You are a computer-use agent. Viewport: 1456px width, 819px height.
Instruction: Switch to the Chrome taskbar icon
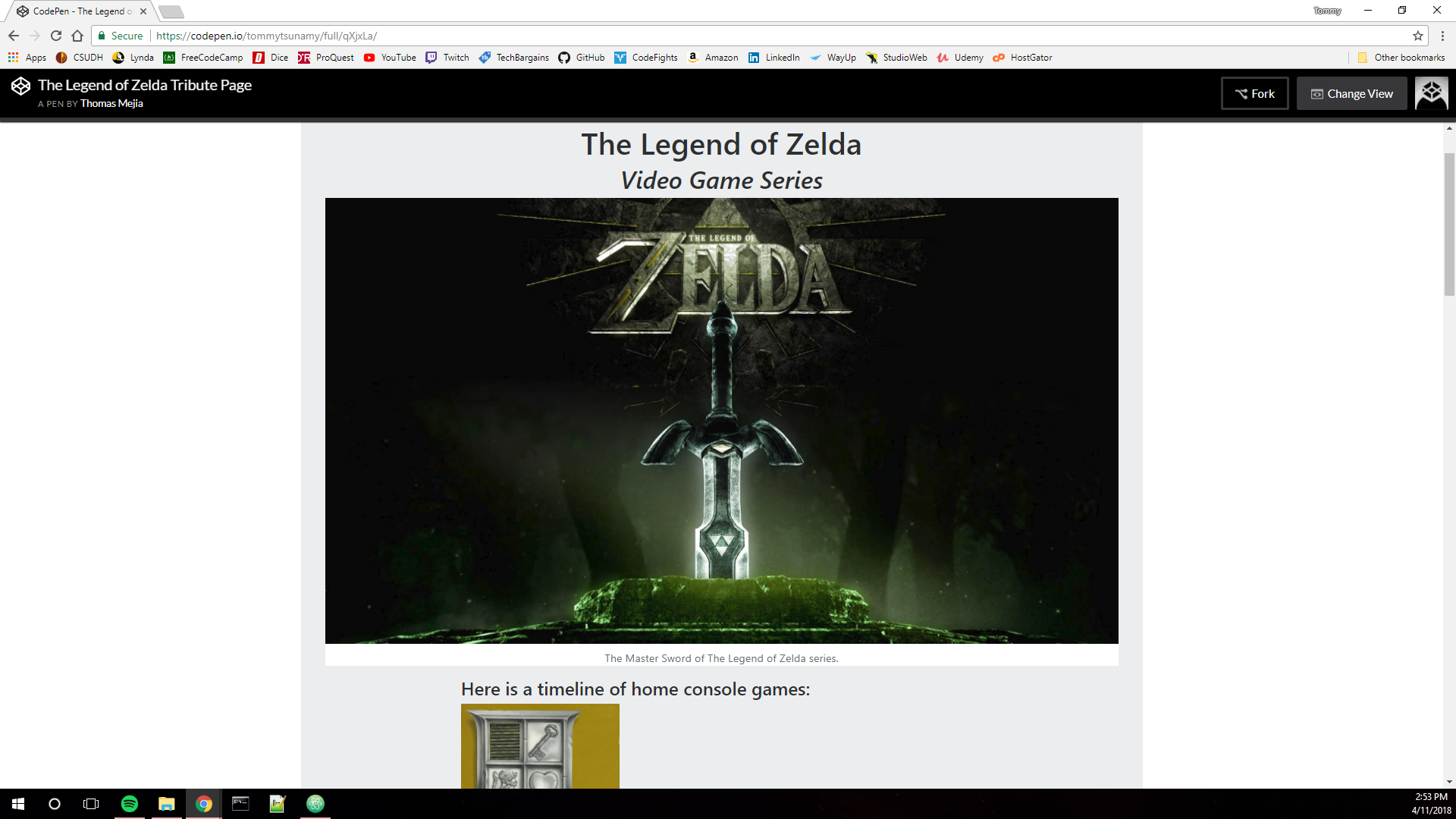tap(203, 804)
